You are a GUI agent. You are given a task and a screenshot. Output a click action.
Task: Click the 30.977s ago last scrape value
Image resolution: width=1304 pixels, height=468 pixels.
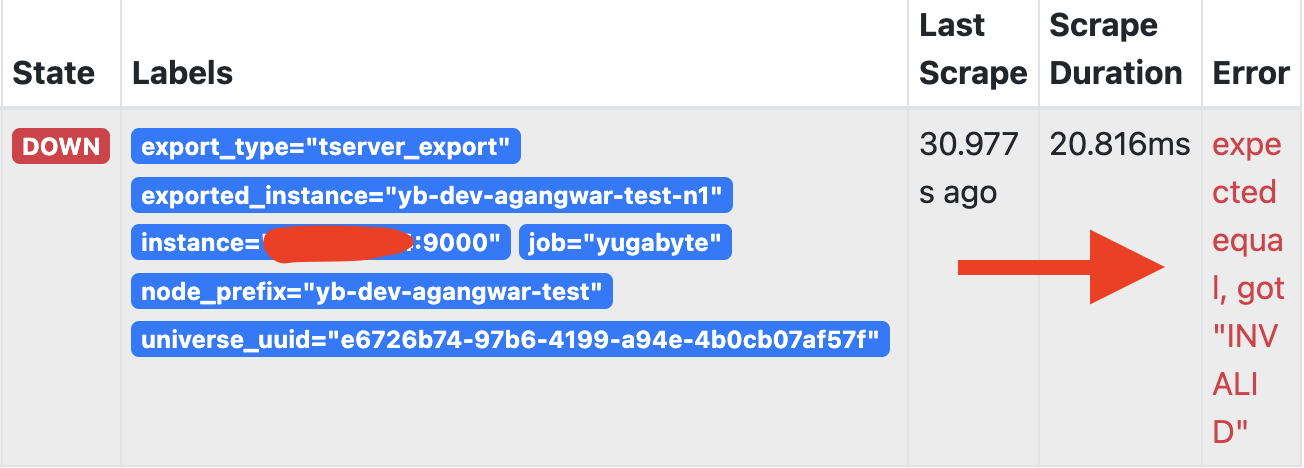click(968, 169)
